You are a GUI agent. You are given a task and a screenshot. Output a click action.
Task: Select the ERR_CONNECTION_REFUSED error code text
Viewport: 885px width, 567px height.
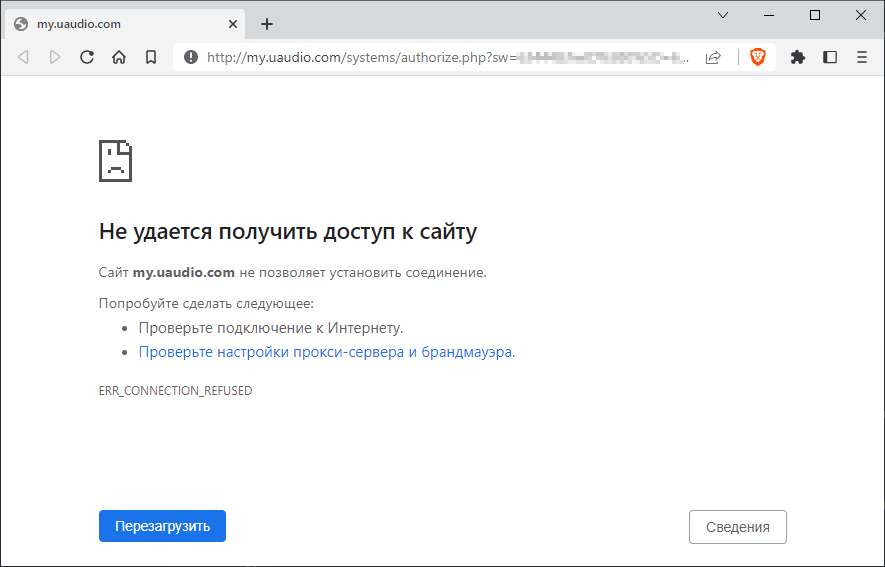coord(176,391)
